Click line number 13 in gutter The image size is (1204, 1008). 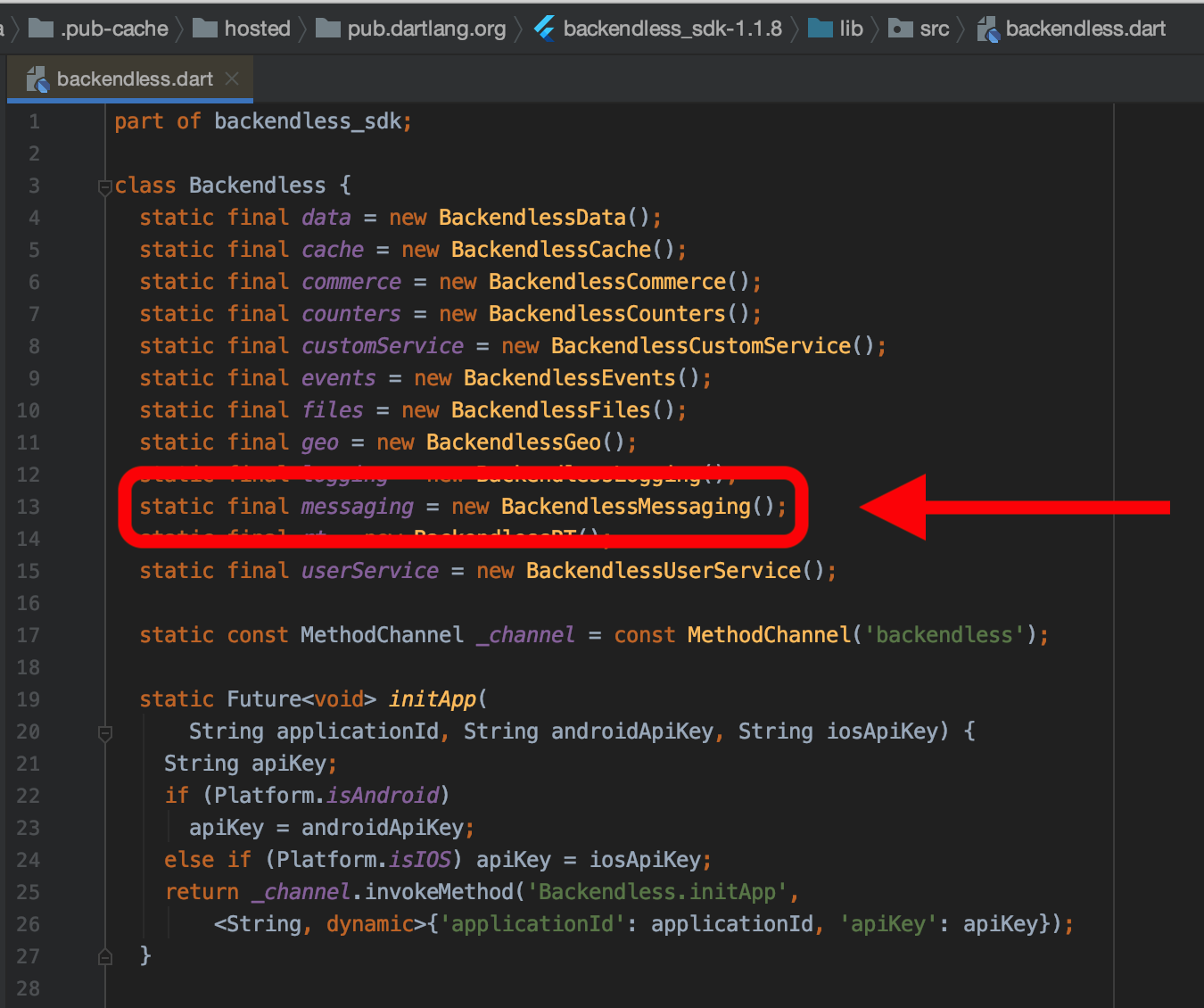pyautogui.click(x=29, y=507)
